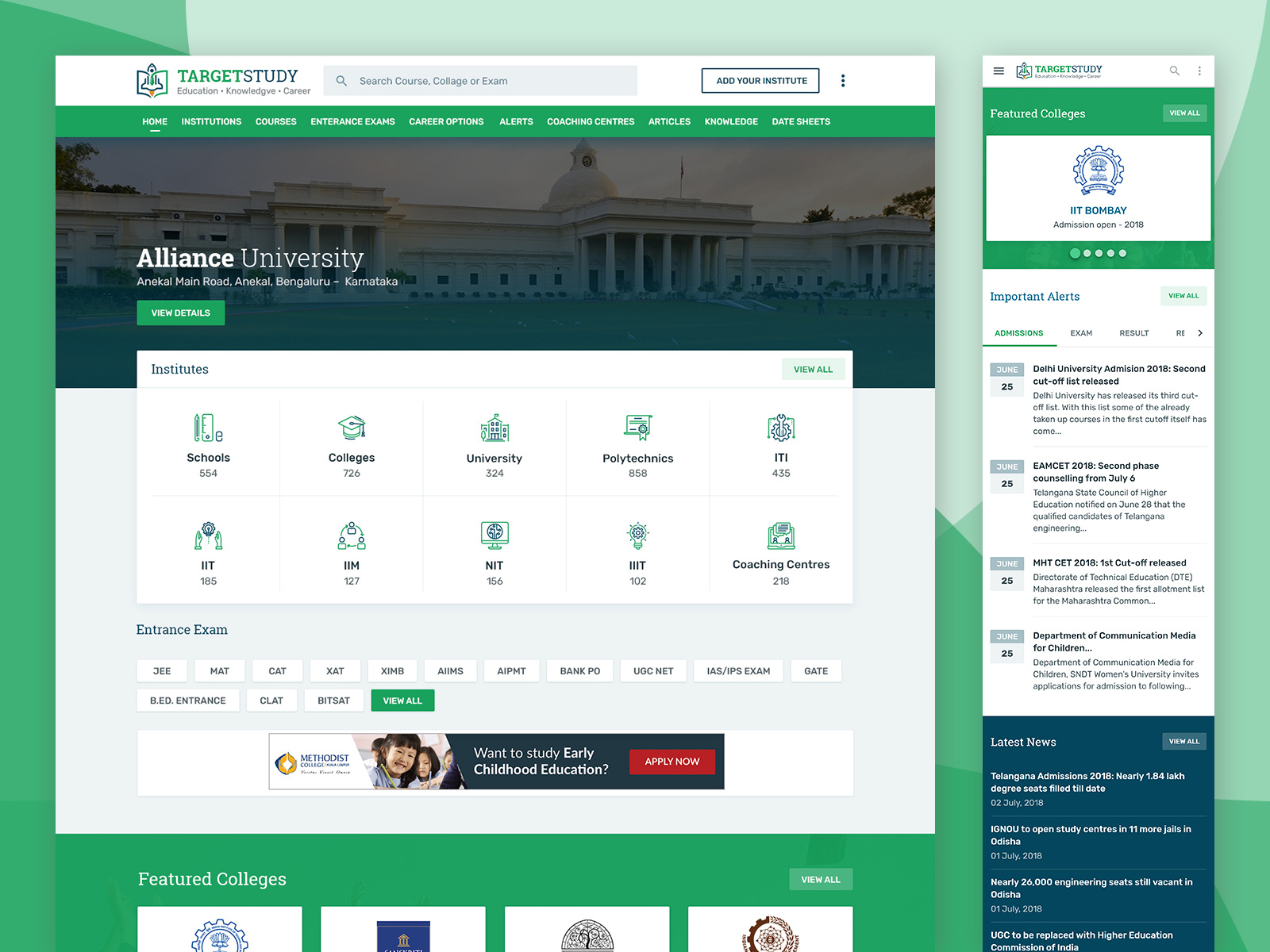This screenshot has width=1270, height=952.
Task: Click the IIIT lightbulb icon
Action: [x=637, y=535]
